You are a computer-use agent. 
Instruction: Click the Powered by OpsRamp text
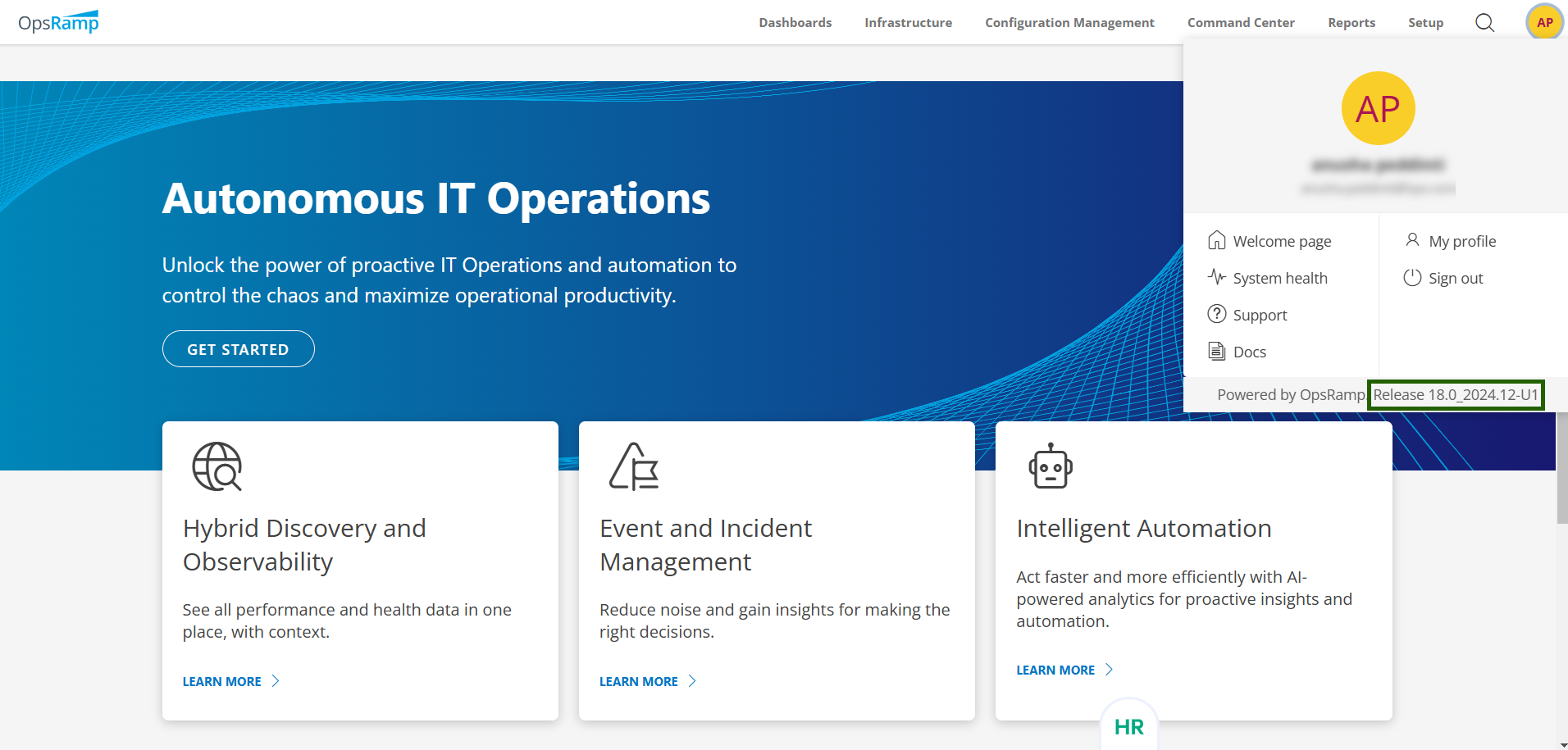1291,394
